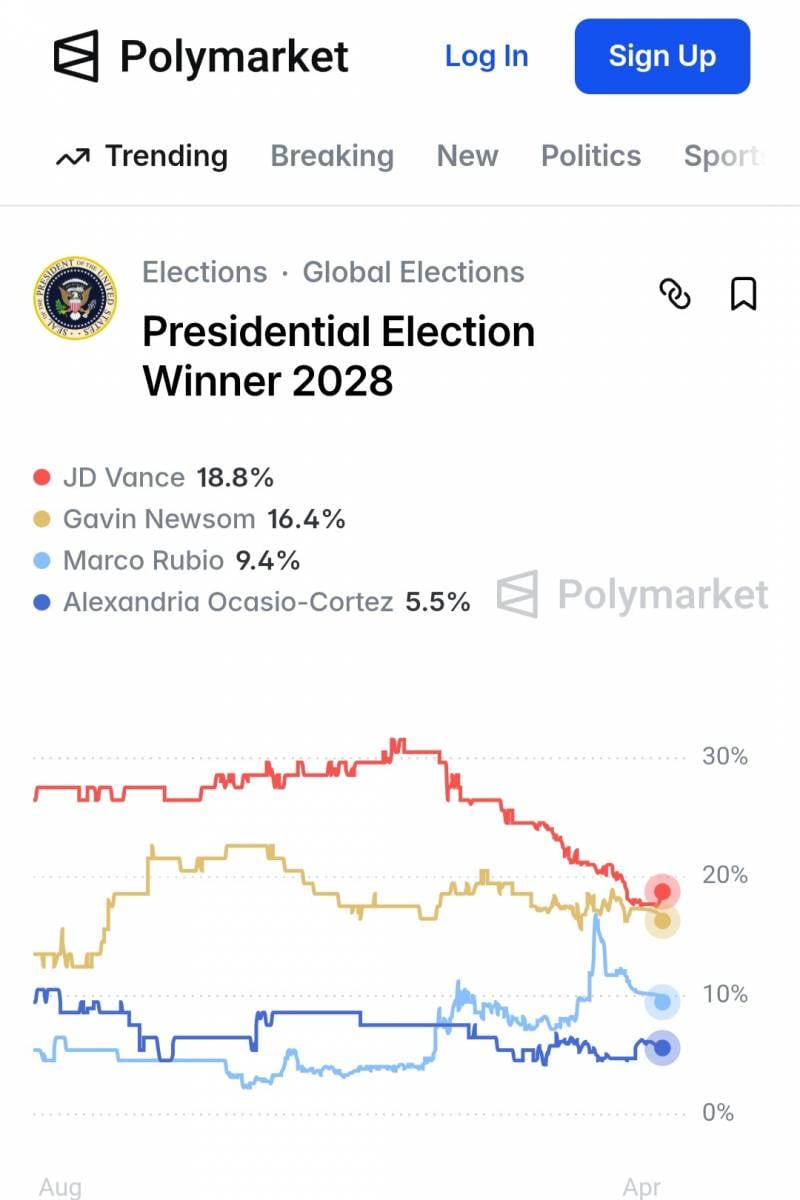Click the Polymarket logo icon in header
The height and width of the screenshot is (1200, 800).
click(76, 56)
